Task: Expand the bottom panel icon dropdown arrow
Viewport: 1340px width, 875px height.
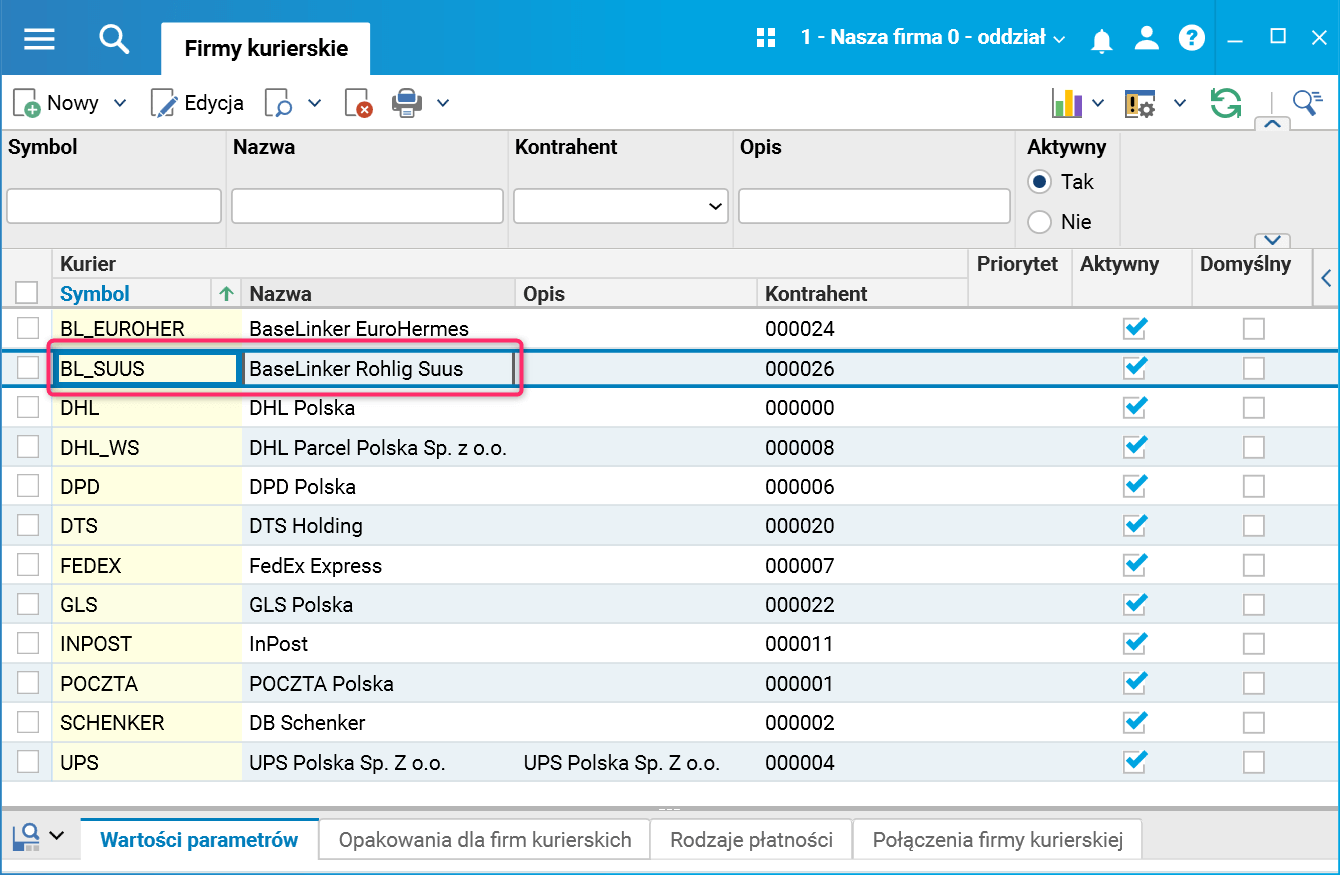Action: click(56, 836)
